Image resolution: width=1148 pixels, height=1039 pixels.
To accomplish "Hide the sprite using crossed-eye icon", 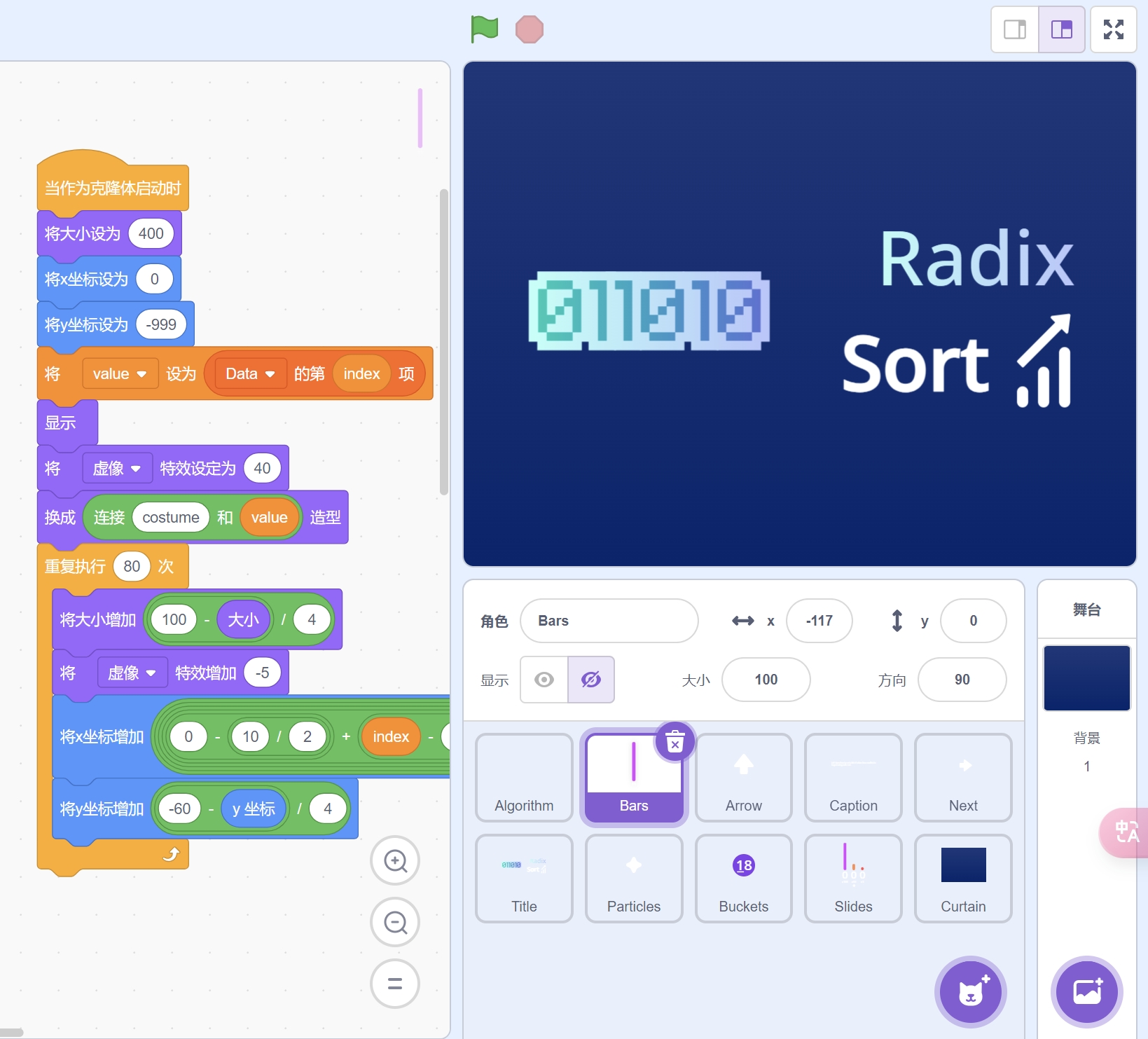I will coord(591,680).
